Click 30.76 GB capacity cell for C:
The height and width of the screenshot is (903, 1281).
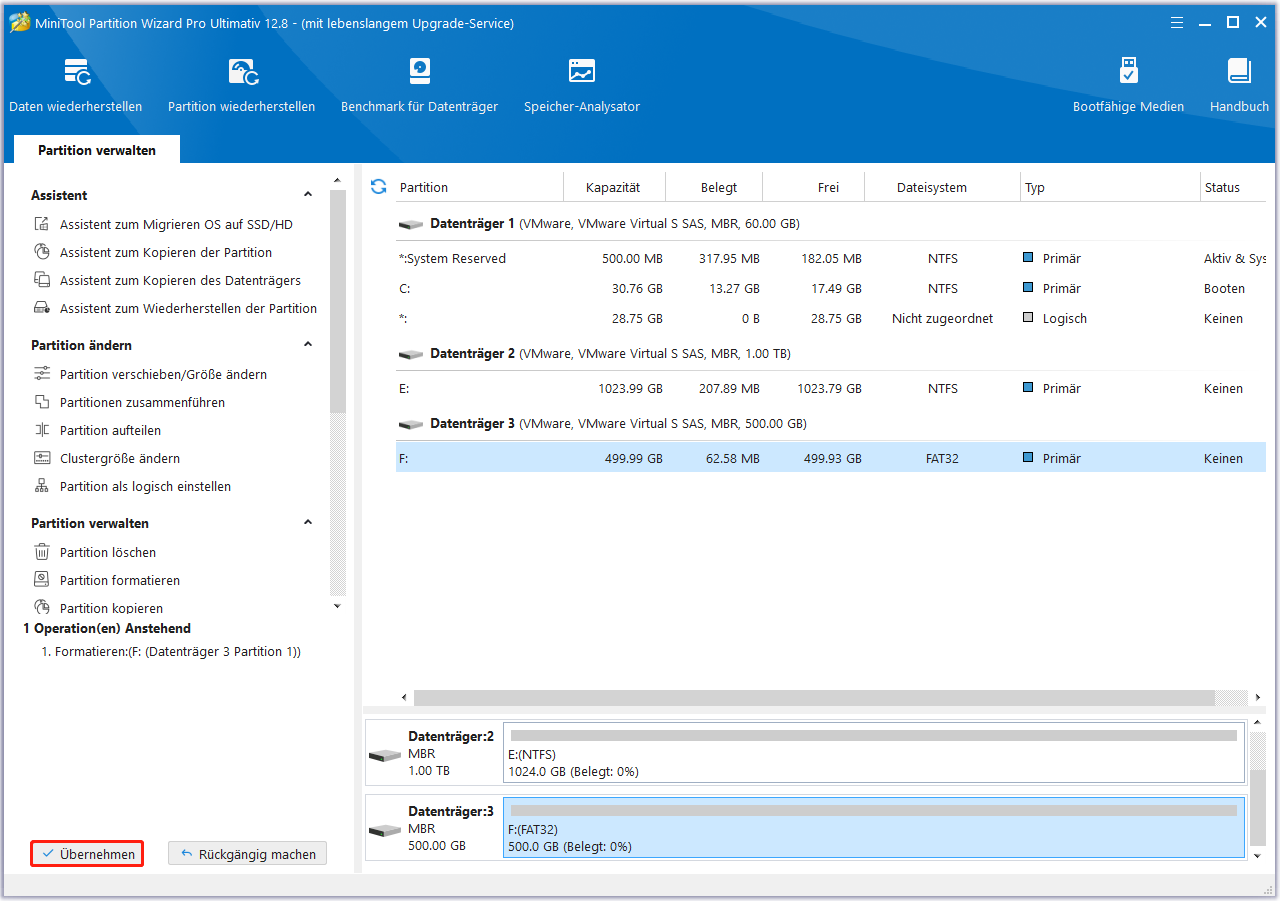click(635, 289)
